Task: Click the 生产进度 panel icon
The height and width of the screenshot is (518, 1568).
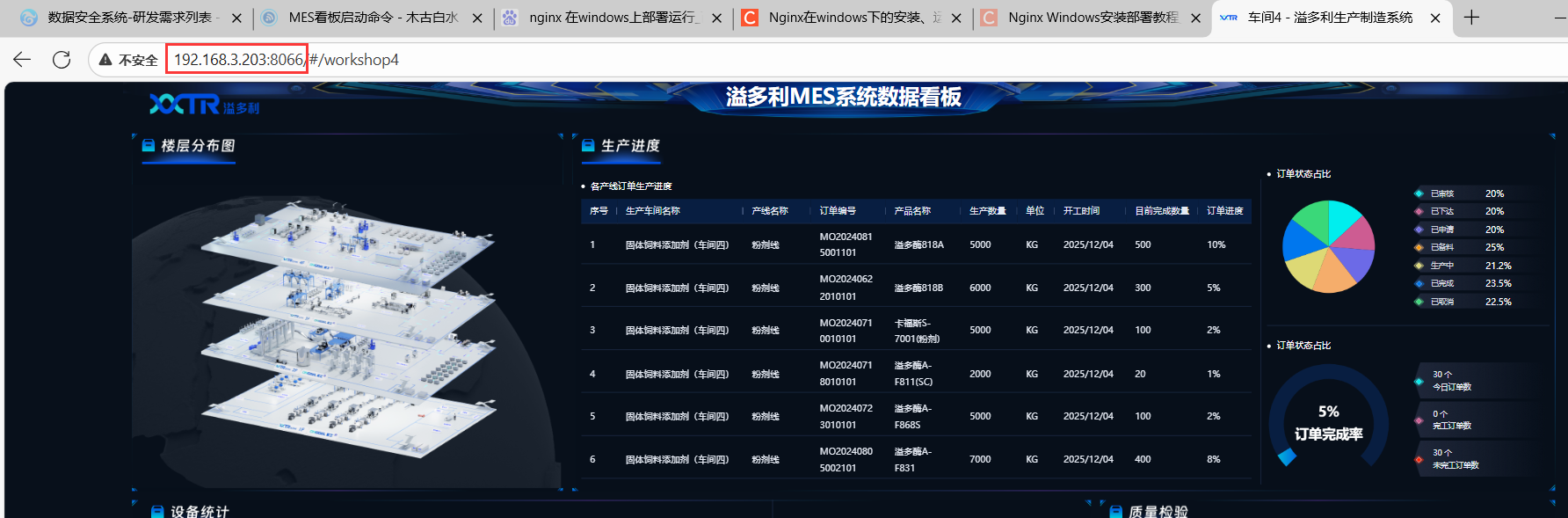Action: pyautogui.click(x=589, y=146)
